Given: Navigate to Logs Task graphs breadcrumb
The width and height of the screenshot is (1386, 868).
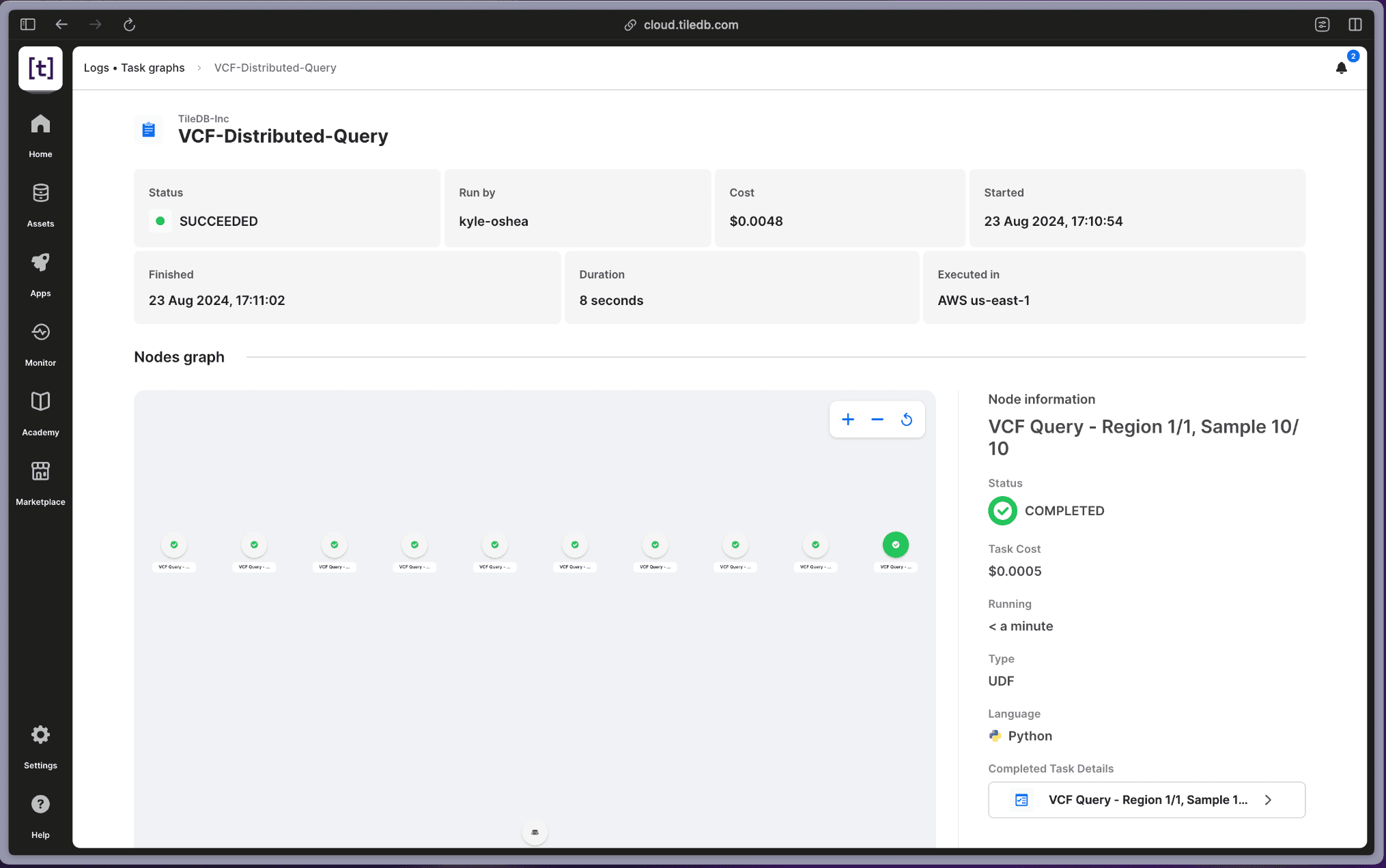Looking at the screenshot, I should [x=134, y=68].
